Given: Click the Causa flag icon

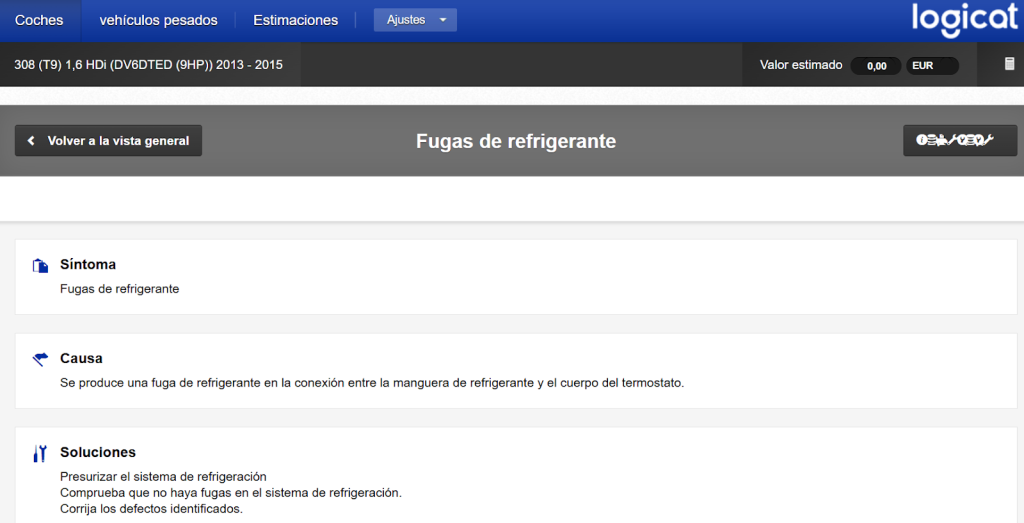Looking at the screenshot, I should pos(40,359).
